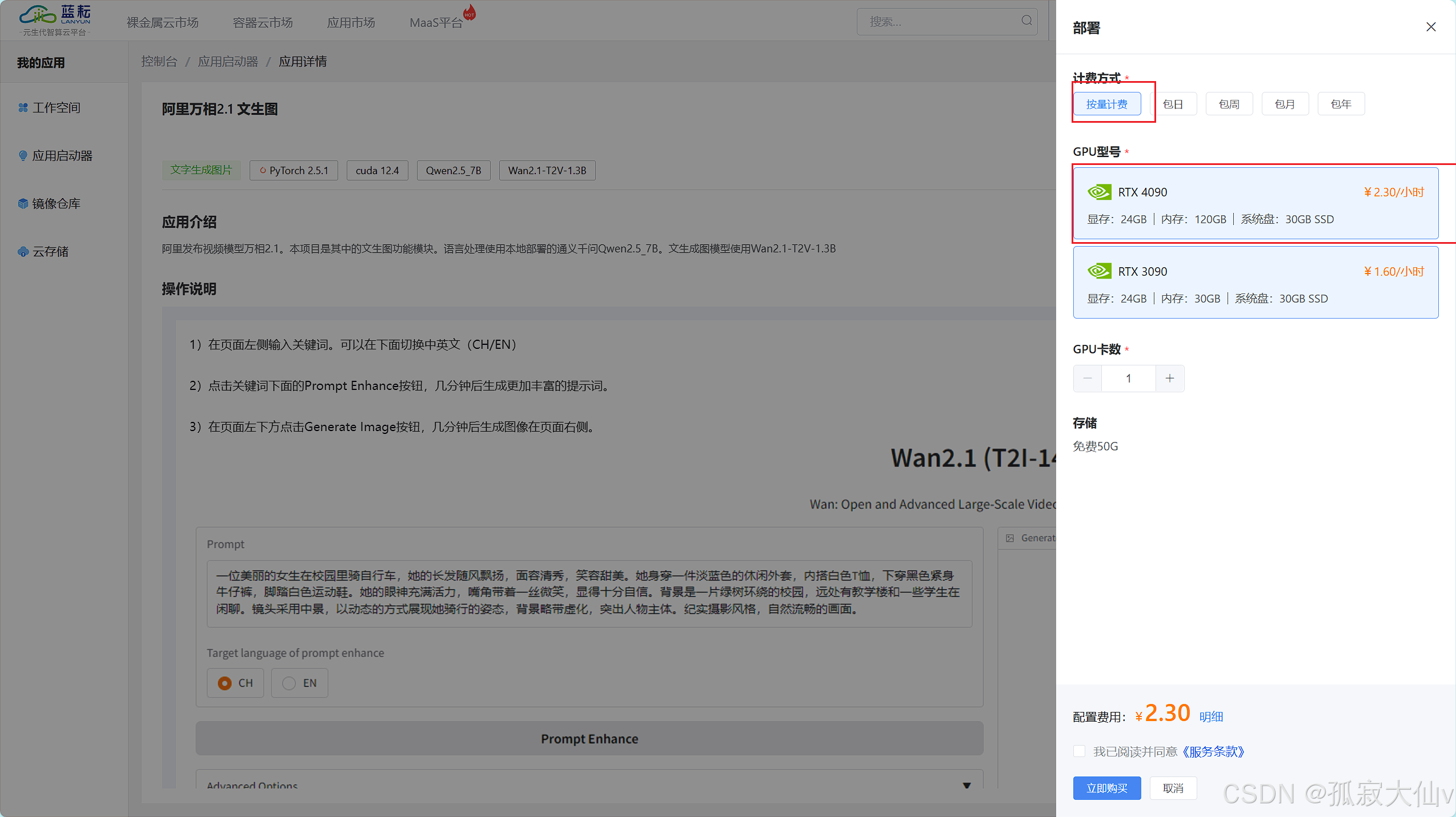Click the search magnifier icon

click(x=1026, y=21)
